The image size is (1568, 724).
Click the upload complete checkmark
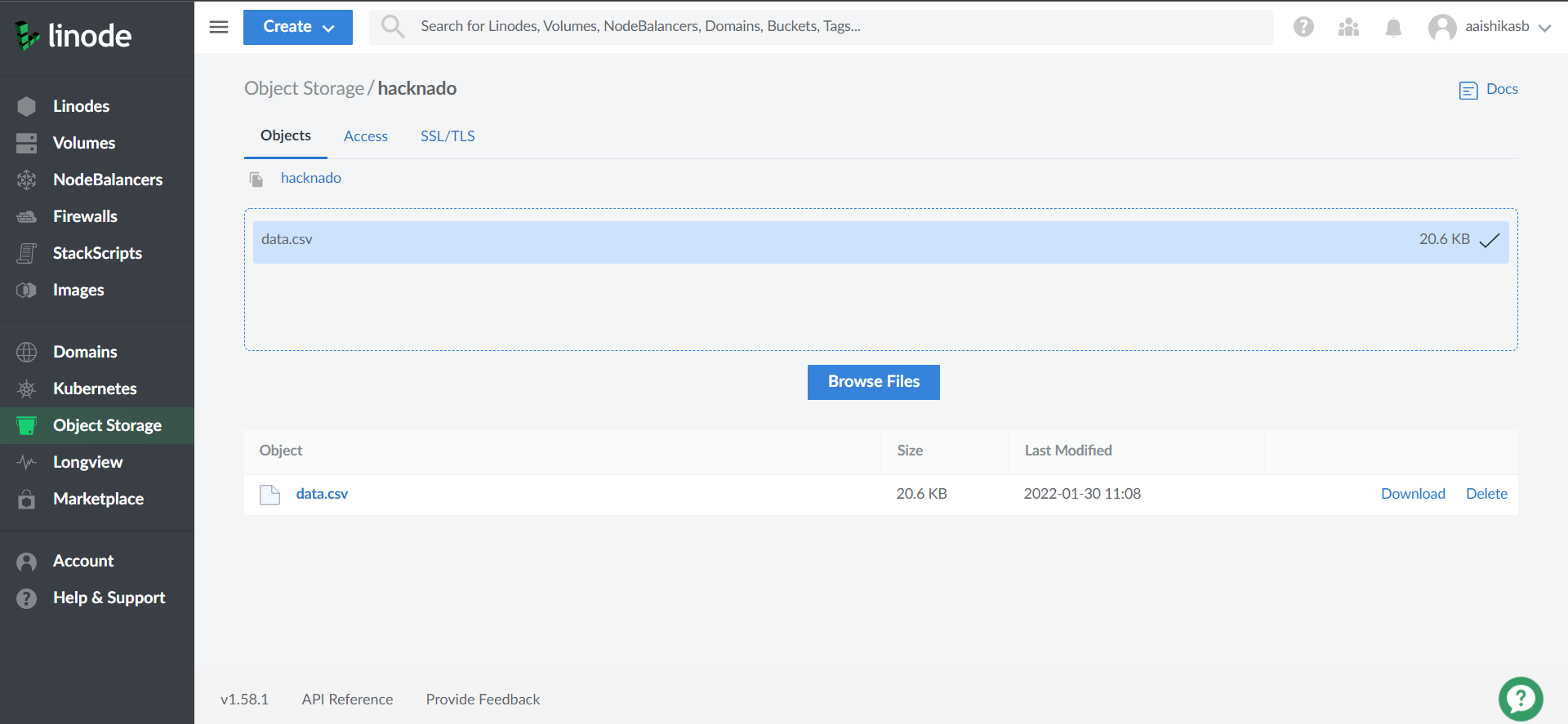click(x=1490, y=240)
